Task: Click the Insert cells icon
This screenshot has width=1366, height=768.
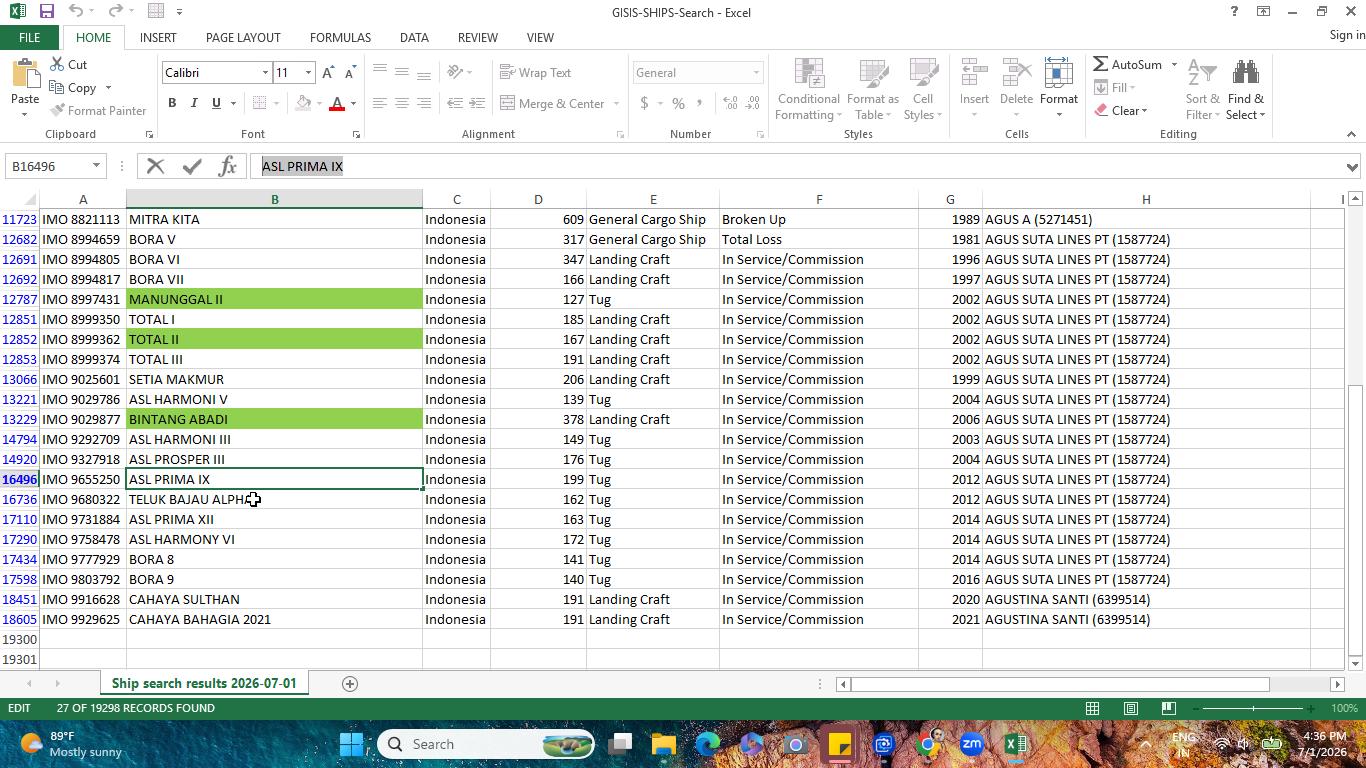Action: 974,76
